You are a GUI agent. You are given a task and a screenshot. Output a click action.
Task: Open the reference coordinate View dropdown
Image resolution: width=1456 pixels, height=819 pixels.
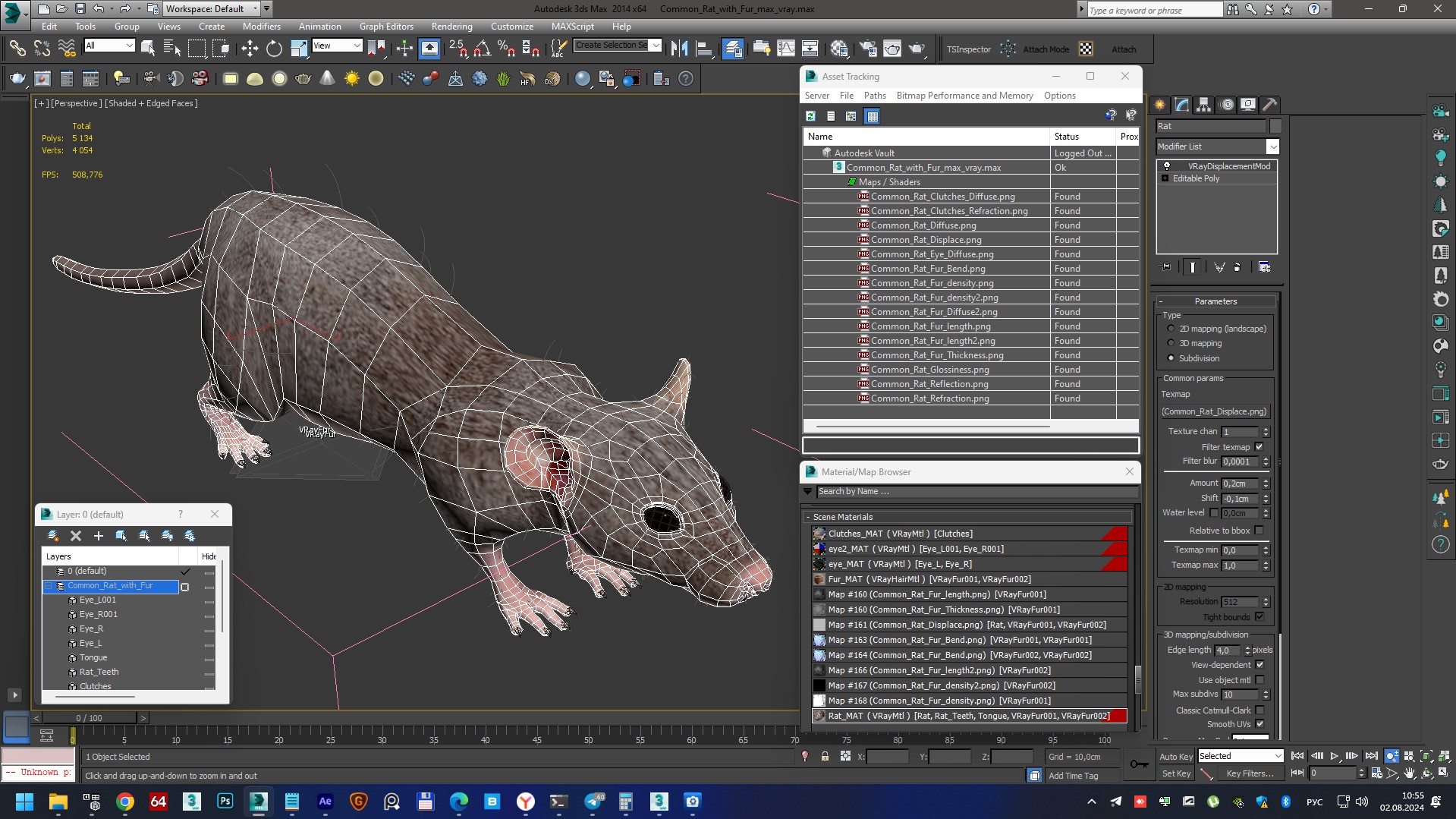pyautogui.click(x=337, y=46)
